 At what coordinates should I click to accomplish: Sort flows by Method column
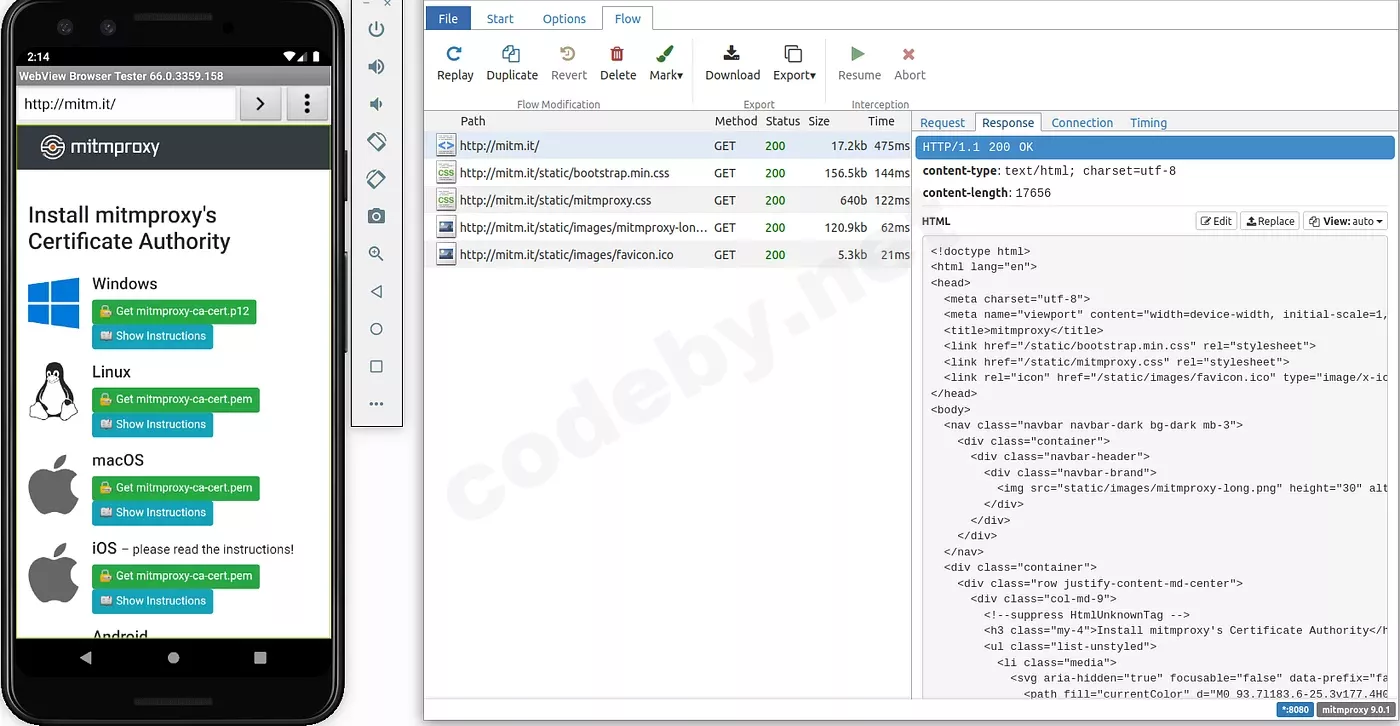(x=736, y=121)
